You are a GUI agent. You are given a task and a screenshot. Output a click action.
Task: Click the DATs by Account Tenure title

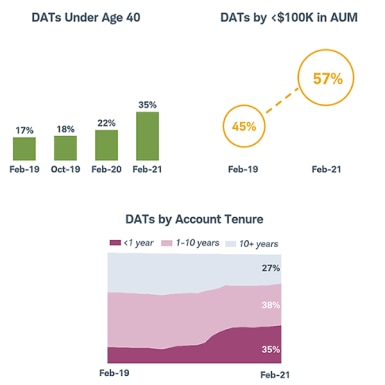tap(194, 219)
